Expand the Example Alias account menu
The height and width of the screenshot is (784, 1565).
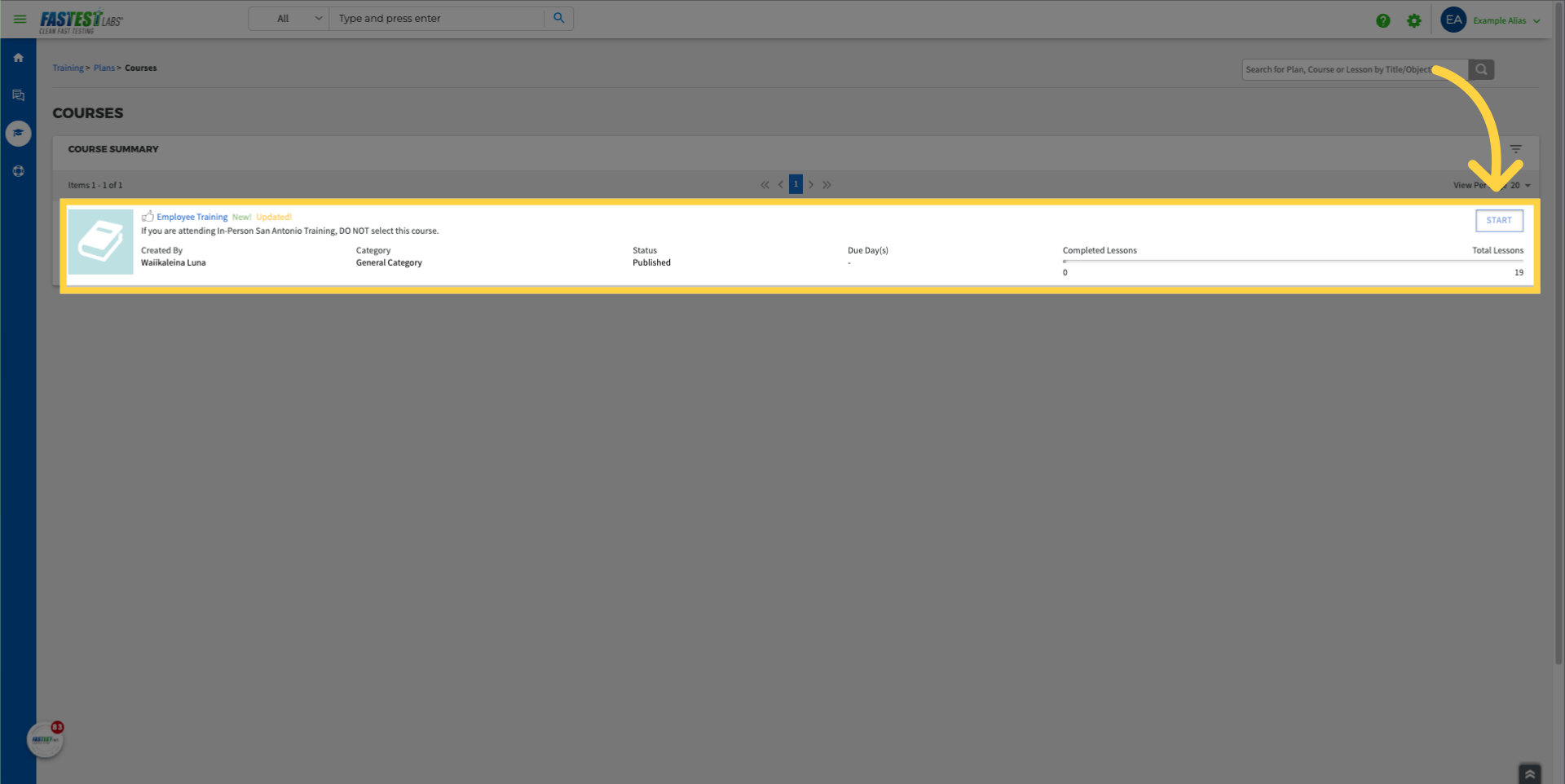(1506, 21)
